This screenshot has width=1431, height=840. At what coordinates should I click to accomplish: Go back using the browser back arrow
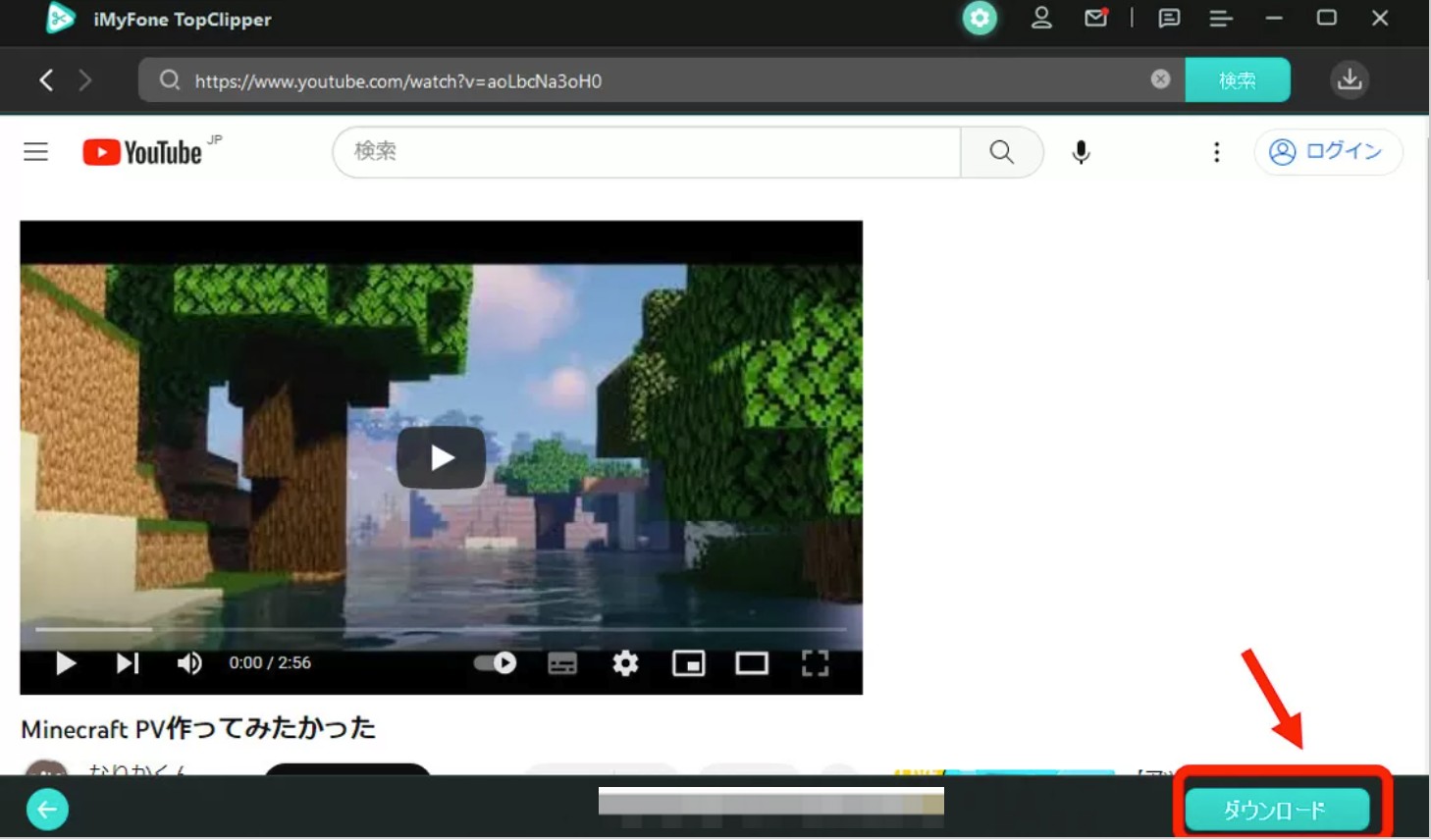click(46, 79)
